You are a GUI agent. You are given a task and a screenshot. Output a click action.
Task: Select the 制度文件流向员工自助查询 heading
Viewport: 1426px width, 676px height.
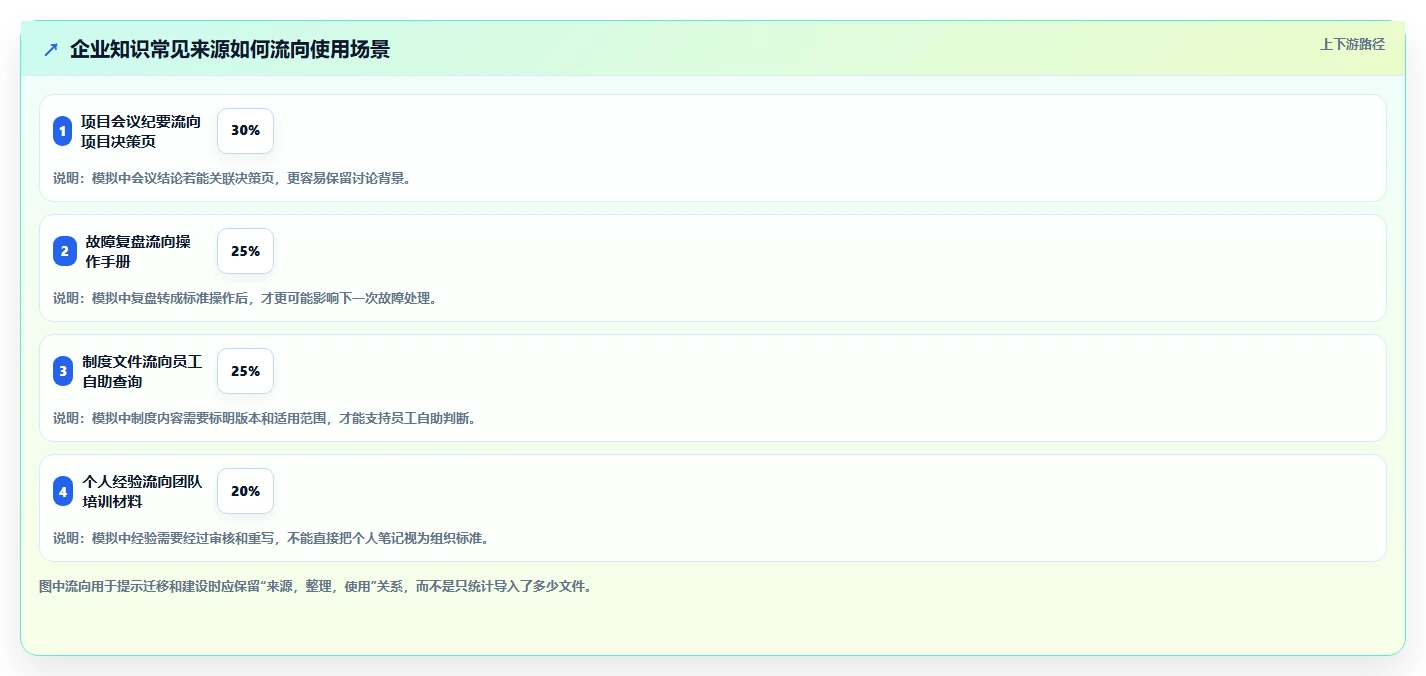pyautogui.click(x=142, y=371)
